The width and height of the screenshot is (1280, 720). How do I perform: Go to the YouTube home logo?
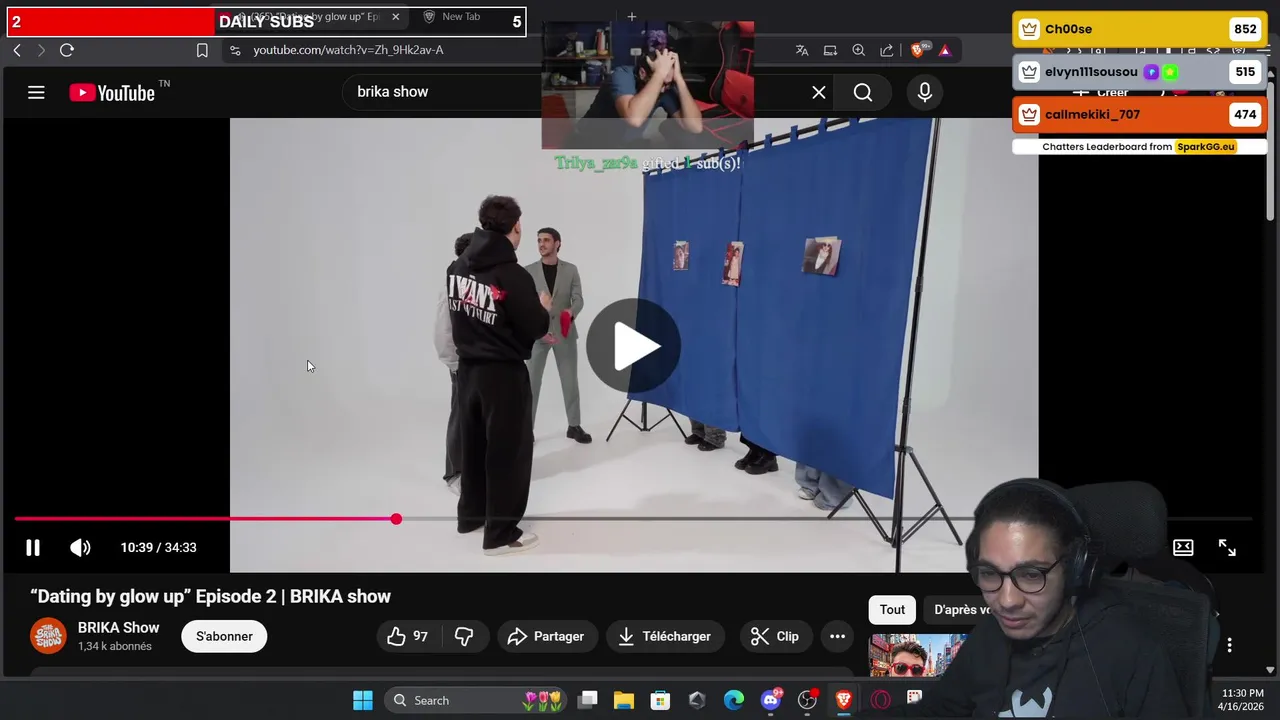point(112,93)
